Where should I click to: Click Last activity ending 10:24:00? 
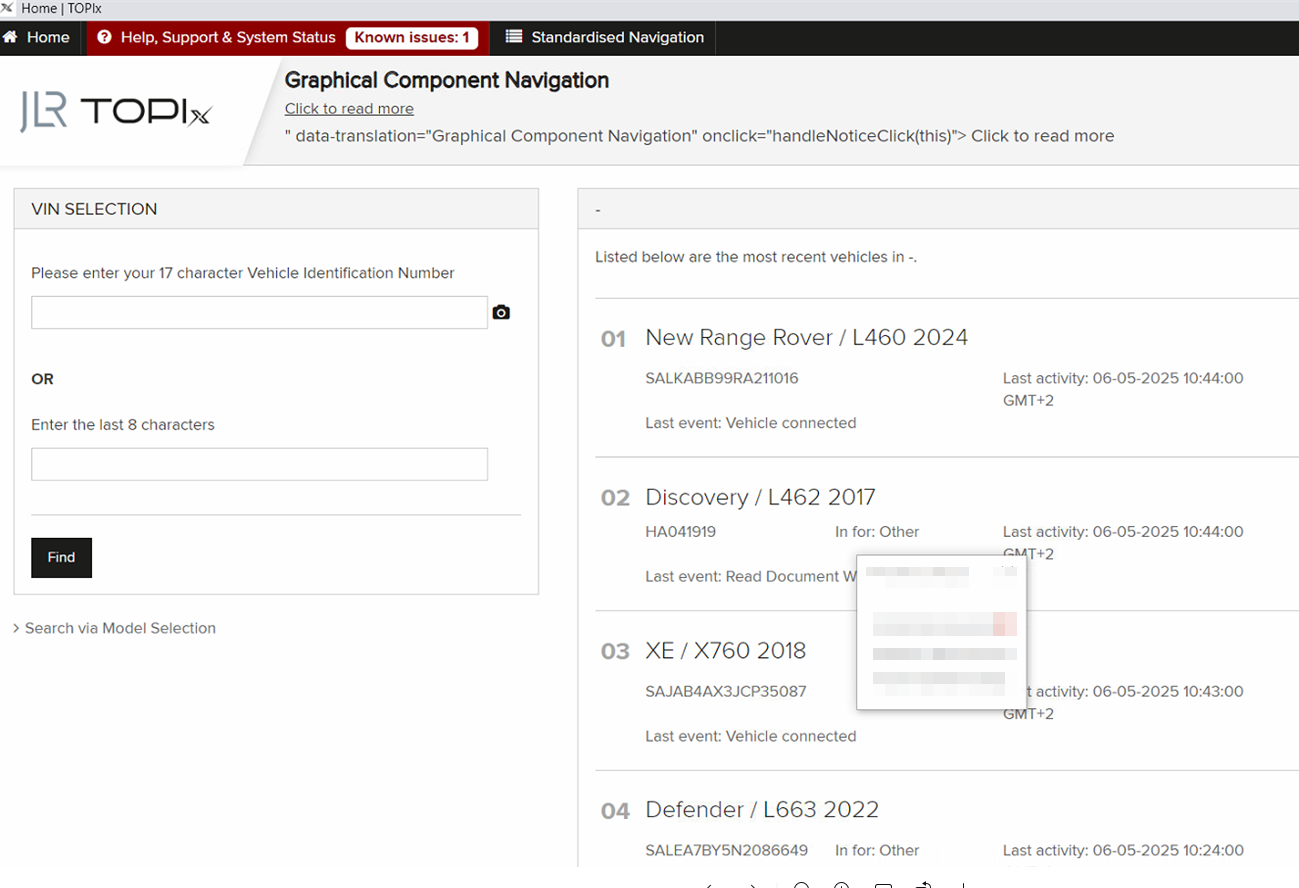tap(1123, 851)
